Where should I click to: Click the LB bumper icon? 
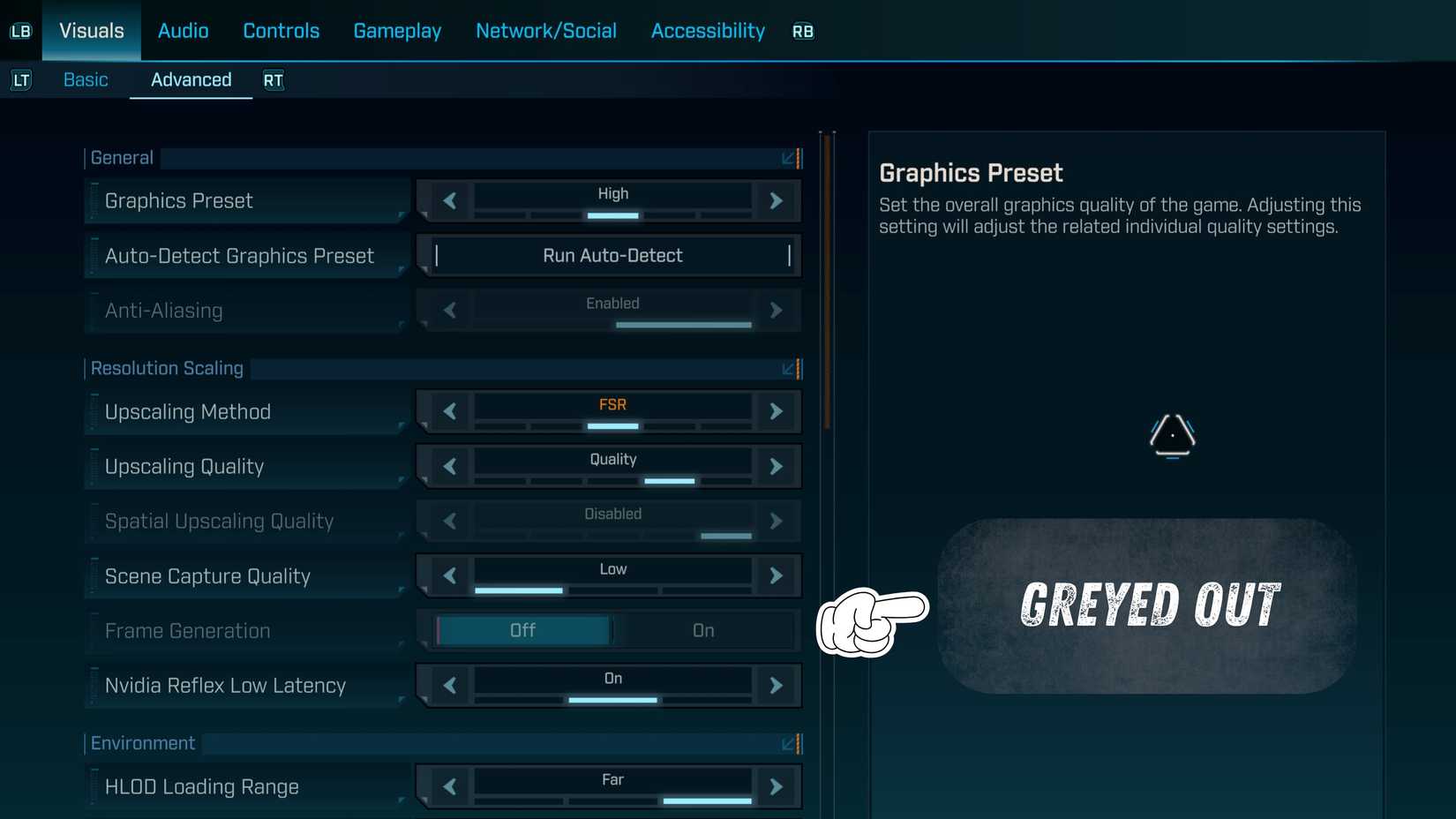20,31
